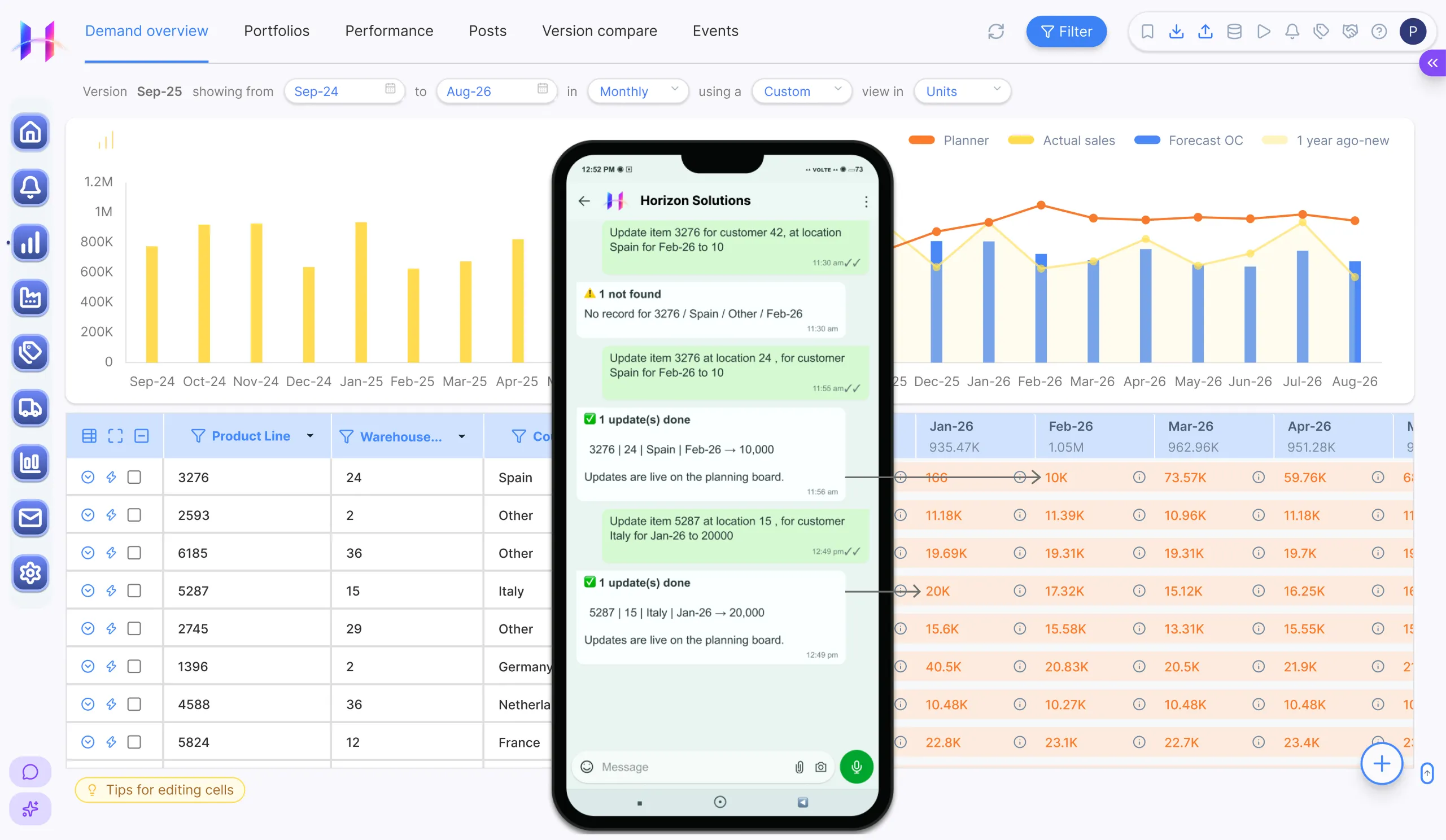This screenshot has height=840, width=1446.
Task: Open the mail envelope sidebar icon
Action: pyautogui.click(x=30, y=518)
